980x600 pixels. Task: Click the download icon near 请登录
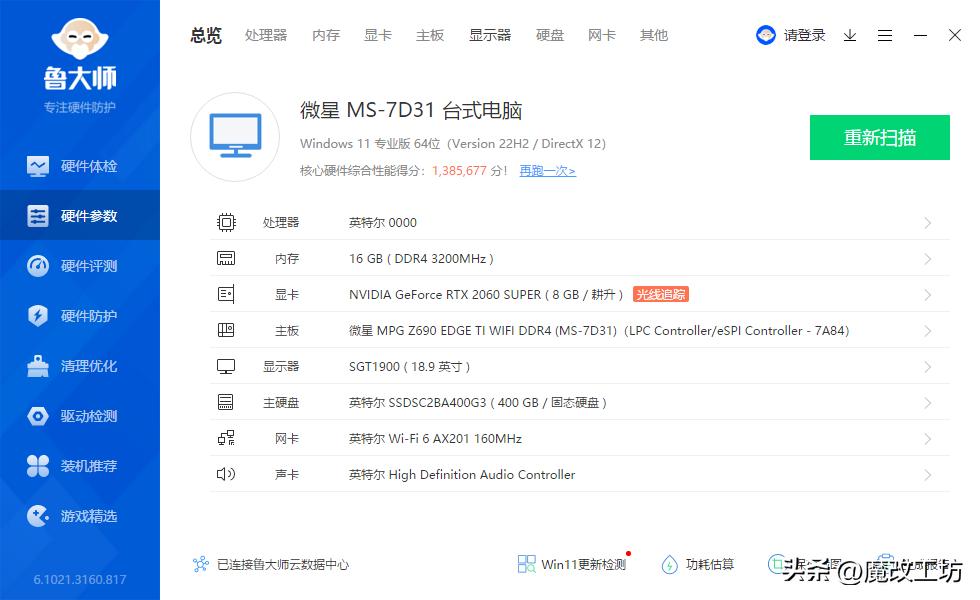pos(851,35)
